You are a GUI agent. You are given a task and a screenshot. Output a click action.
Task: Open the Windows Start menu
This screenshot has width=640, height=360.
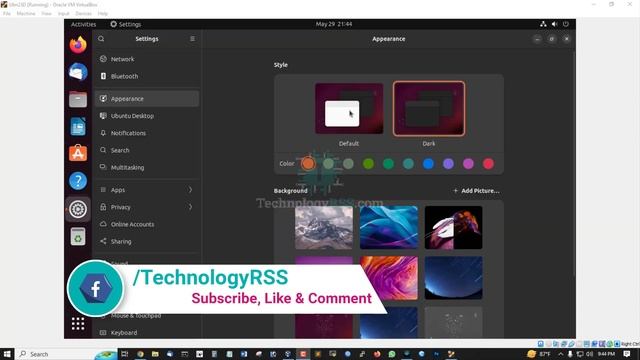(x=7, y=354)
